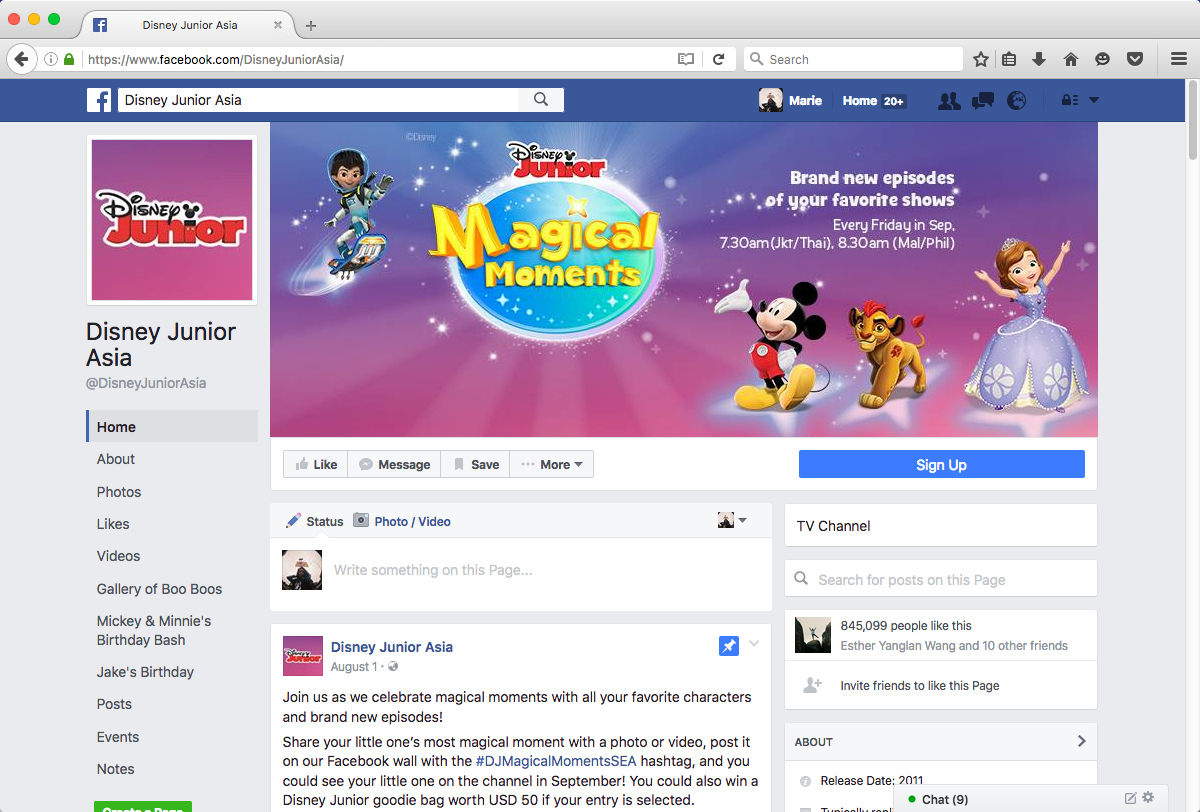Like the Disney Junior Asia page

click(x=315, y=464)
